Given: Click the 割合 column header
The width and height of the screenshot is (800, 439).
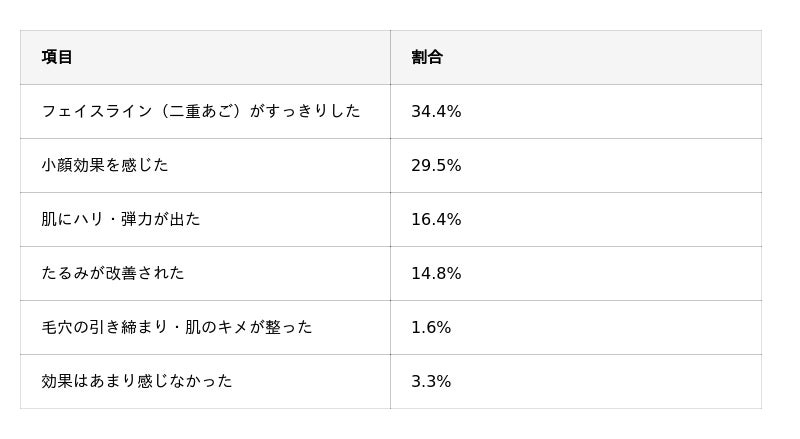Looking at the screenshot, I should pyautogui.click(x=427, y=57).
